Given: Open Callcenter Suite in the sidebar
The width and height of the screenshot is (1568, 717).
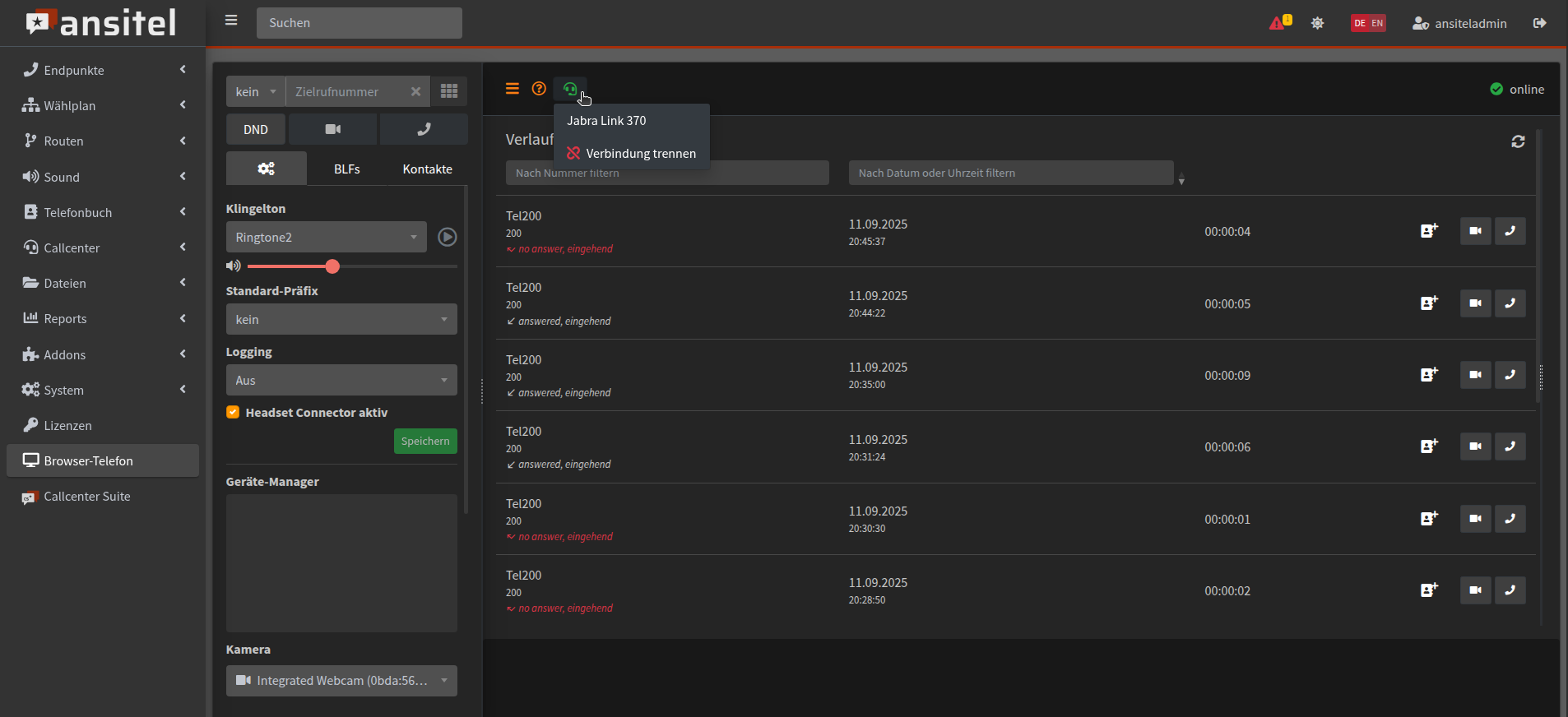Looking at the screenshot, I should 87,497.
